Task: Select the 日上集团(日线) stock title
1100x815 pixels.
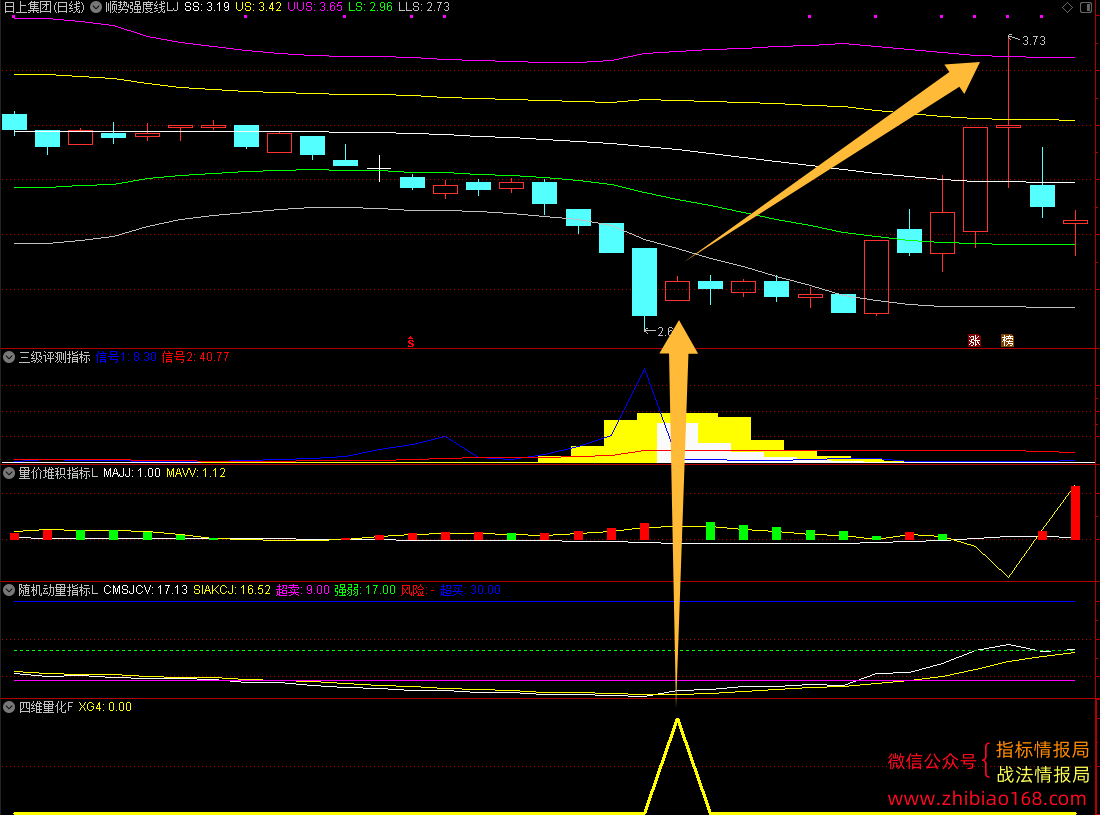Action: (44, 7)
